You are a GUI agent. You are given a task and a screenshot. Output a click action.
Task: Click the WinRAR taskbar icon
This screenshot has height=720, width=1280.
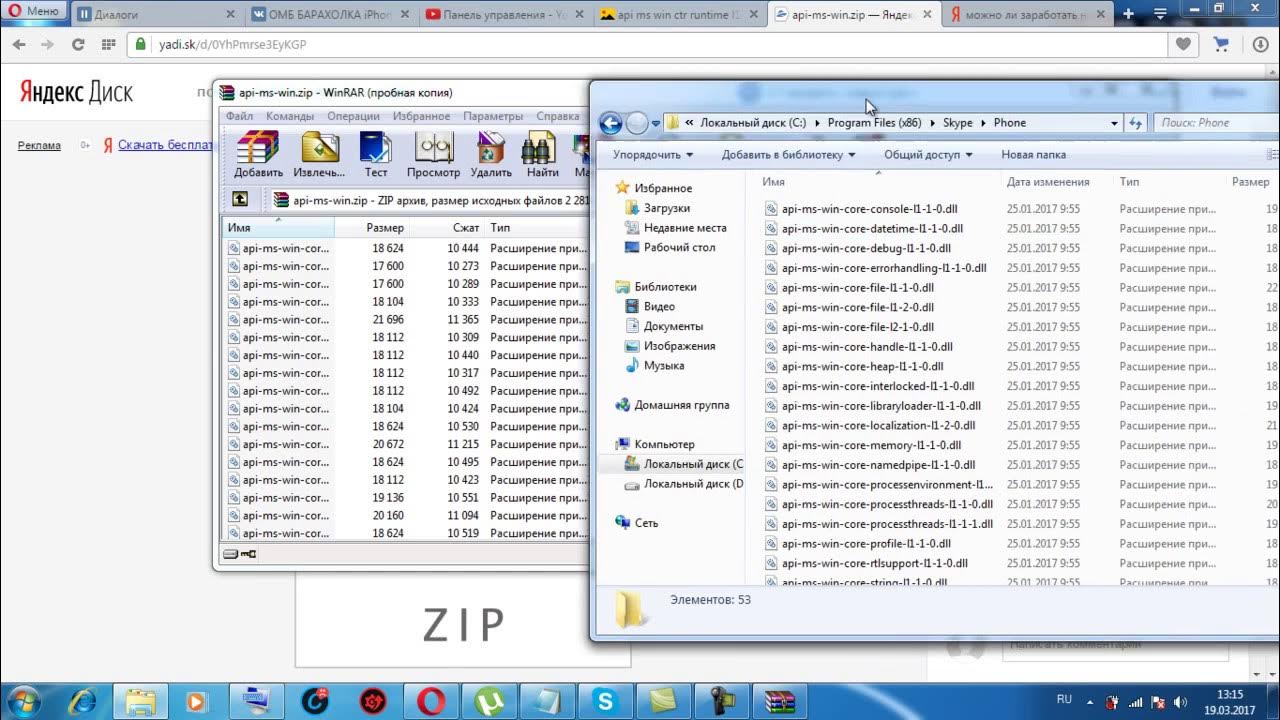779,701
